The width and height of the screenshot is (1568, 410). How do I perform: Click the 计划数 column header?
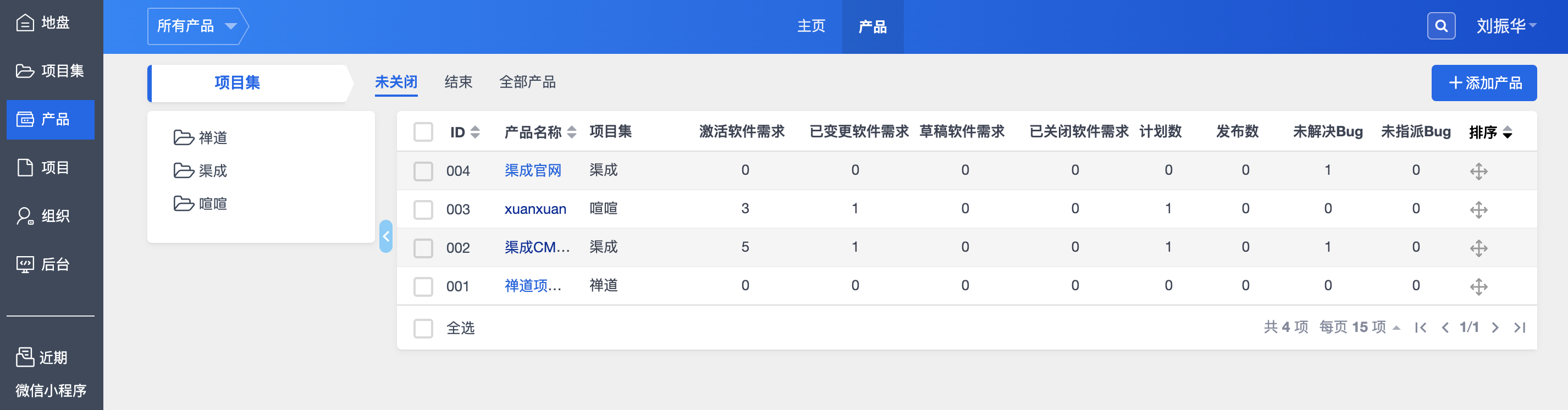coord(1160,131)
